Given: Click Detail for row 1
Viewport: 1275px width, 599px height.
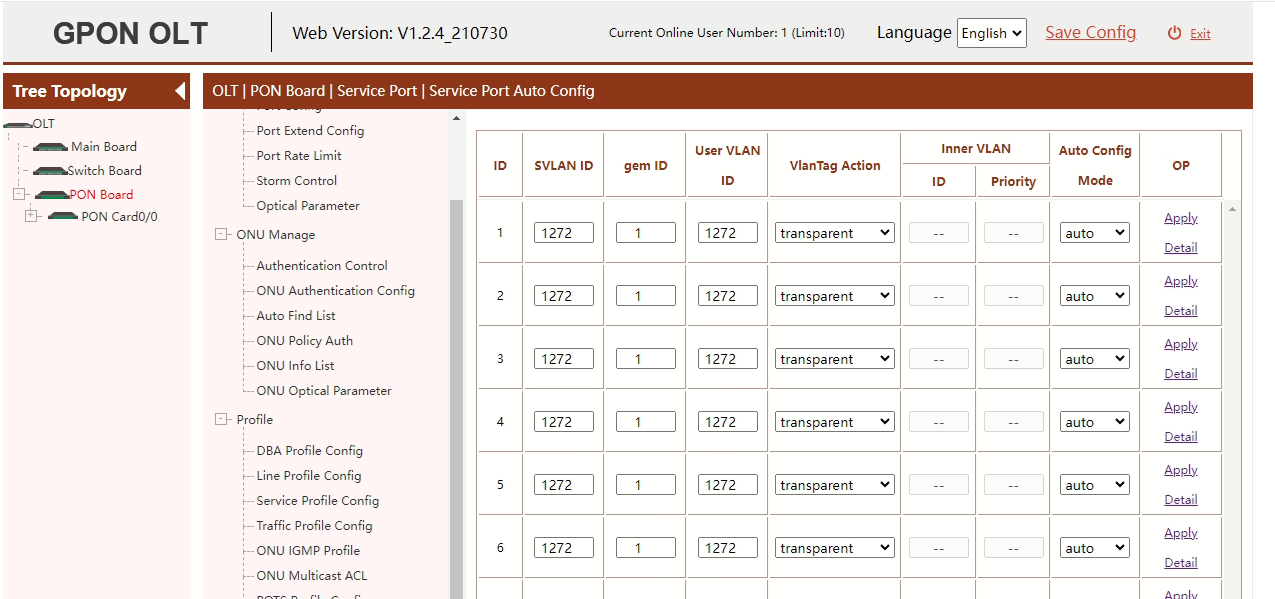Looking at the screenshot, I should click(x=1181, y=248).
